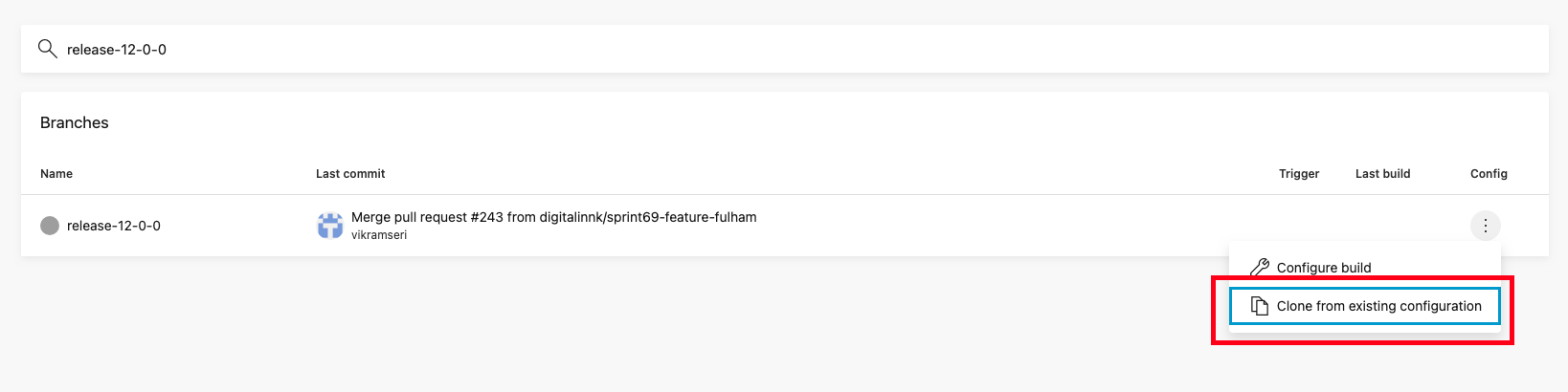The height and width of the screenshot is (392, 1568).
Task: Click the digitalinnk/sprint69-feature-fulham text
Action: click(x=648, y=217)
